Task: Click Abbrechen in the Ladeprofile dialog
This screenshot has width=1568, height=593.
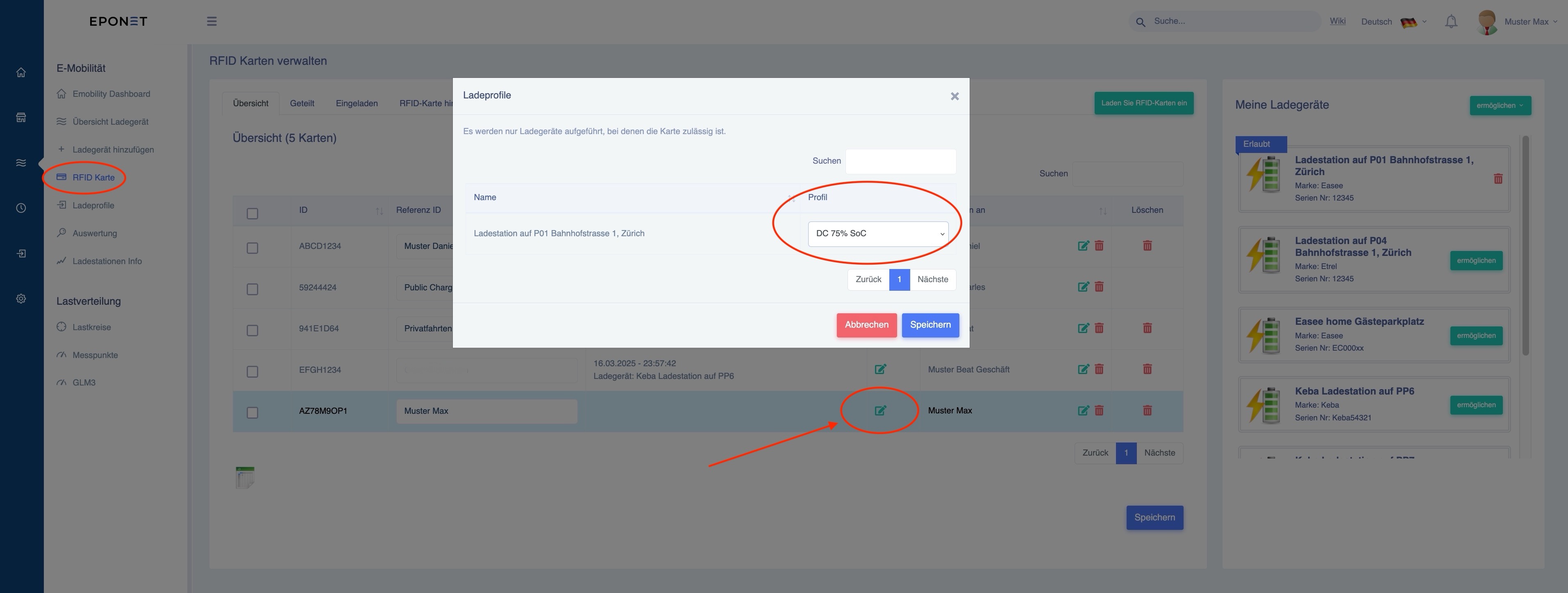Action: click(x=866, y=325)
